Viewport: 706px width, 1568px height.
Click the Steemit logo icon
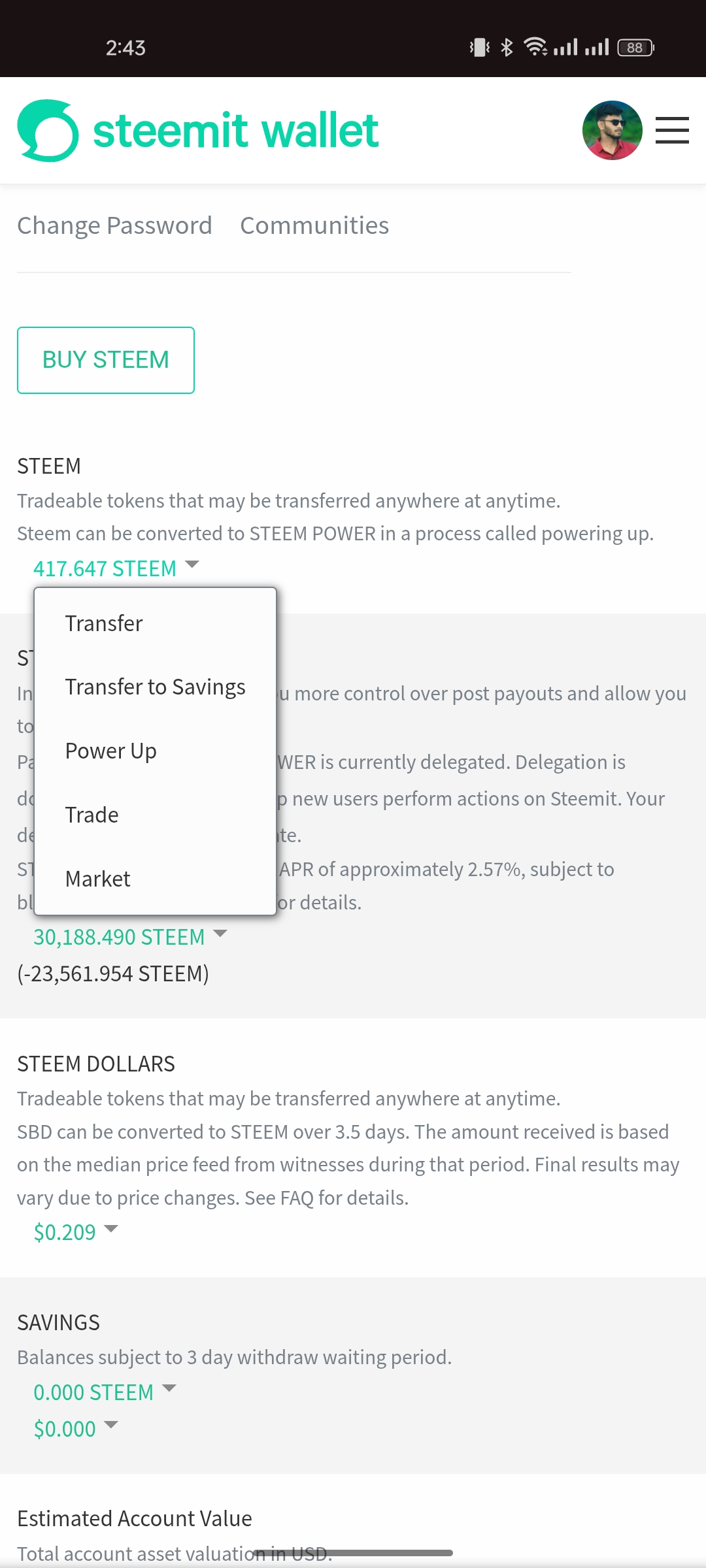tap(48, 131)
